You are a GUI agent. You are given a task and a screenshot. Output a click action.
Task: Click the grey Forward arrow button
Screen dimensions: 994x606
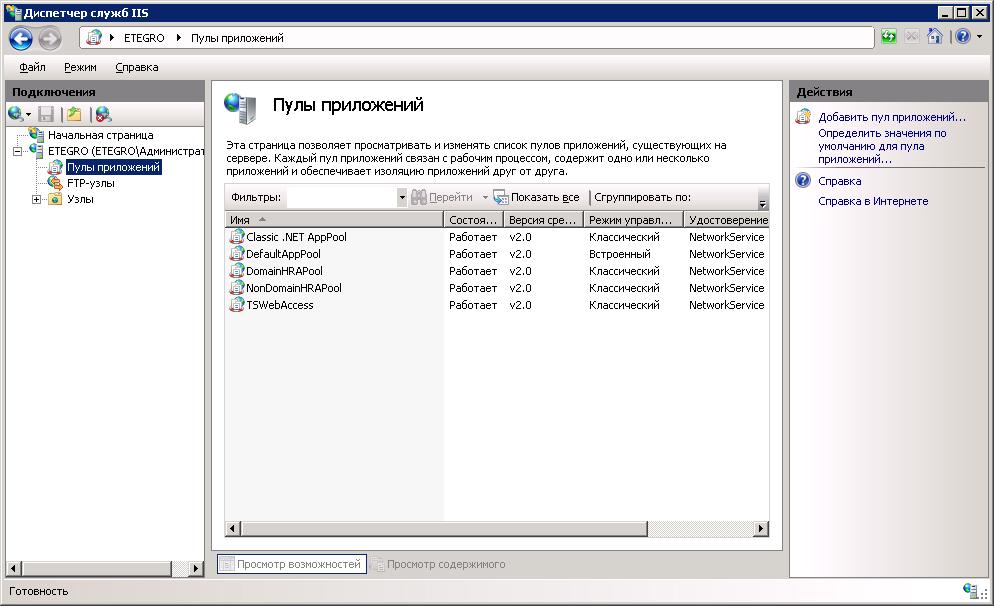click(x=50, y=38)
